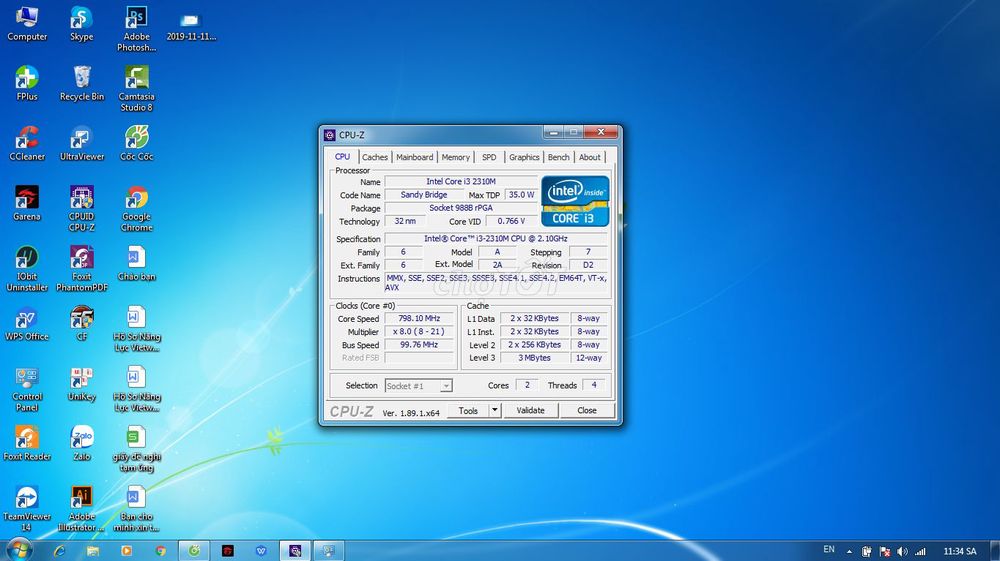1000x561 pixels.
Task: Click the Tools button
Action: [468, 410]
